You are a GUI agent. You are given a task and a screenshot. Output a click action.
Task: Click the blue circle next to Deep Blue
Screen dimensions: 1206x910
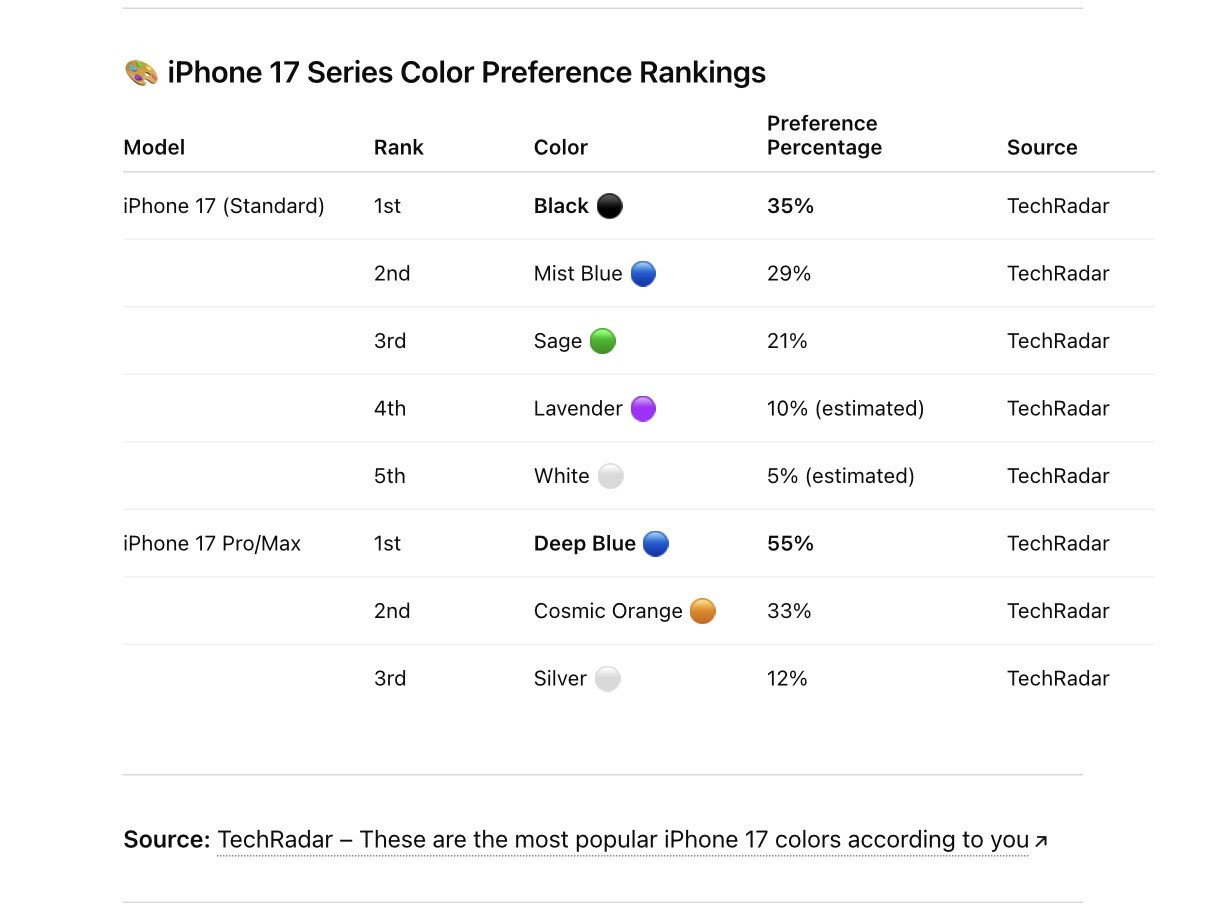(655, 544)
